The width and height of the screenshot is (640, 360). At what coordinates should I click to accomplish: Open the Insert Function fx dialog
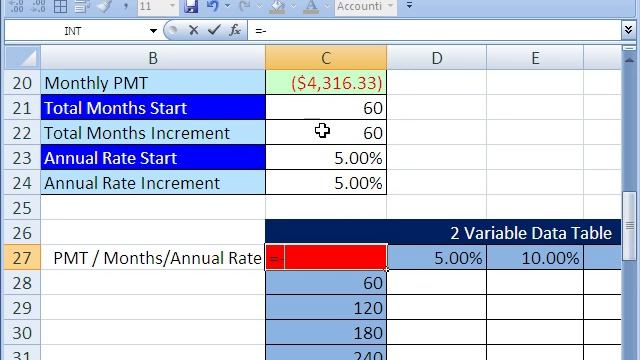[235, 30]
